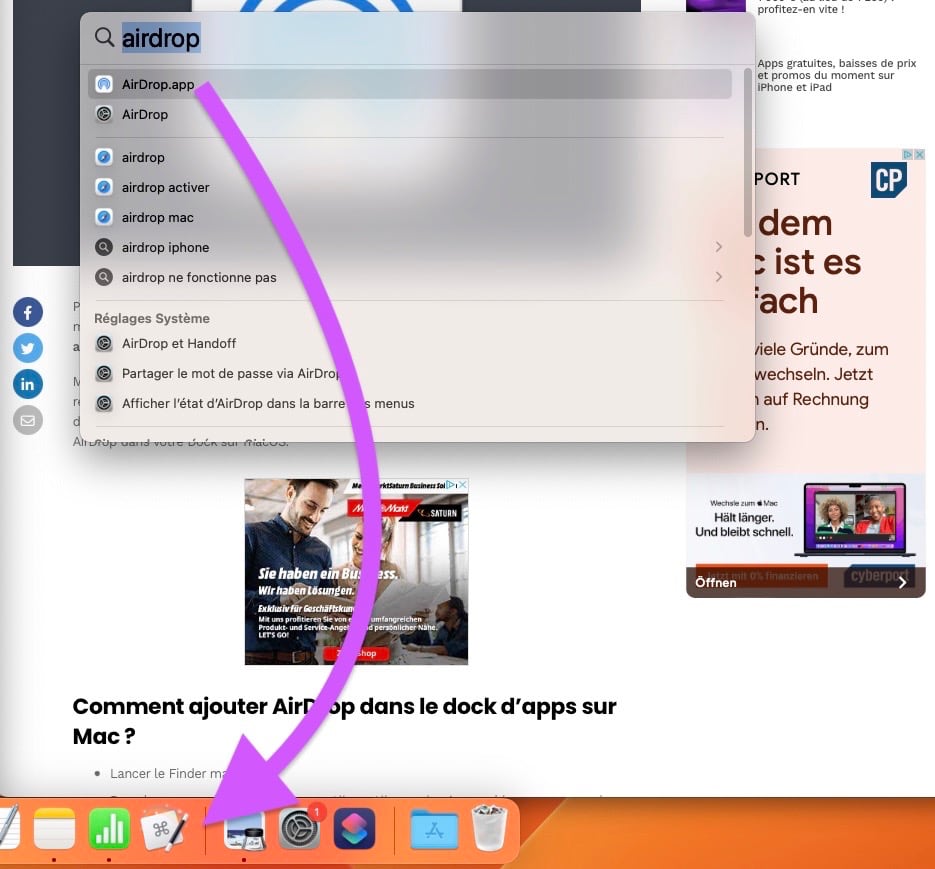Click the Spotlight search field

click(x=417, y=38)
